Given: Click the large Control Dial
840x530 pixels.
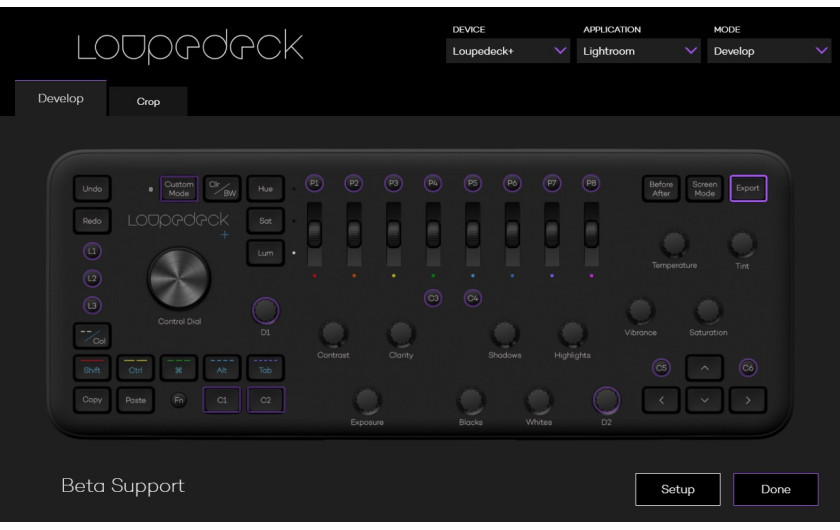Looking at the screenshot, I should point(179,278).
